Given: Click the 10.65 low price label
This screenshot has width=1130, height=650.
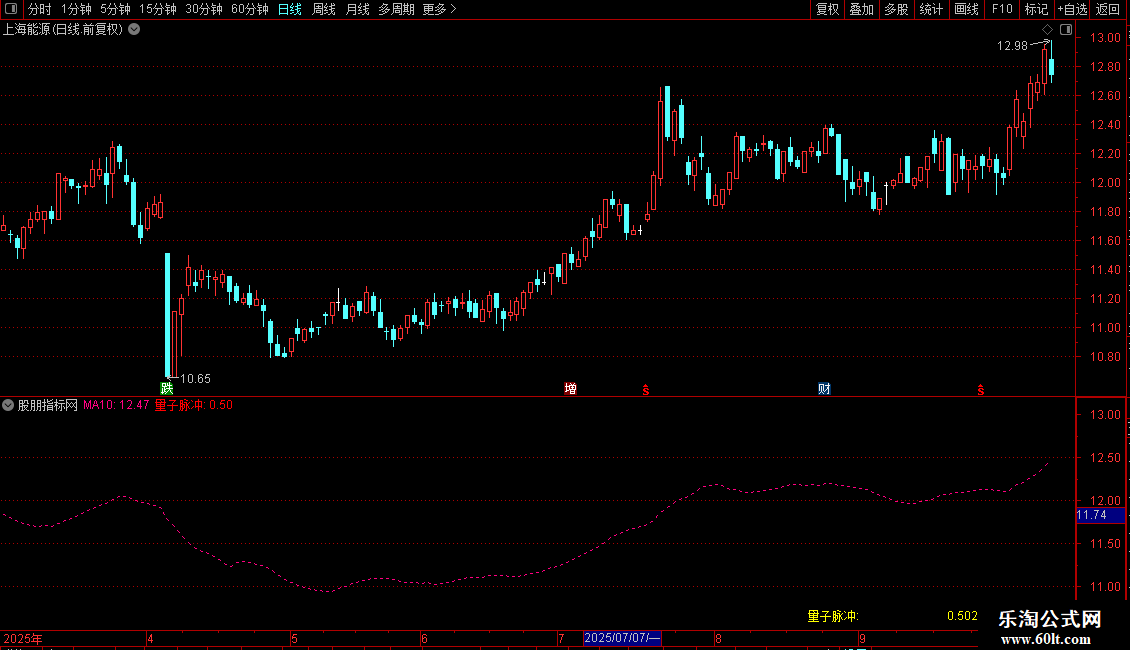Looking at the screenshot, I should (x=195, y=378).
